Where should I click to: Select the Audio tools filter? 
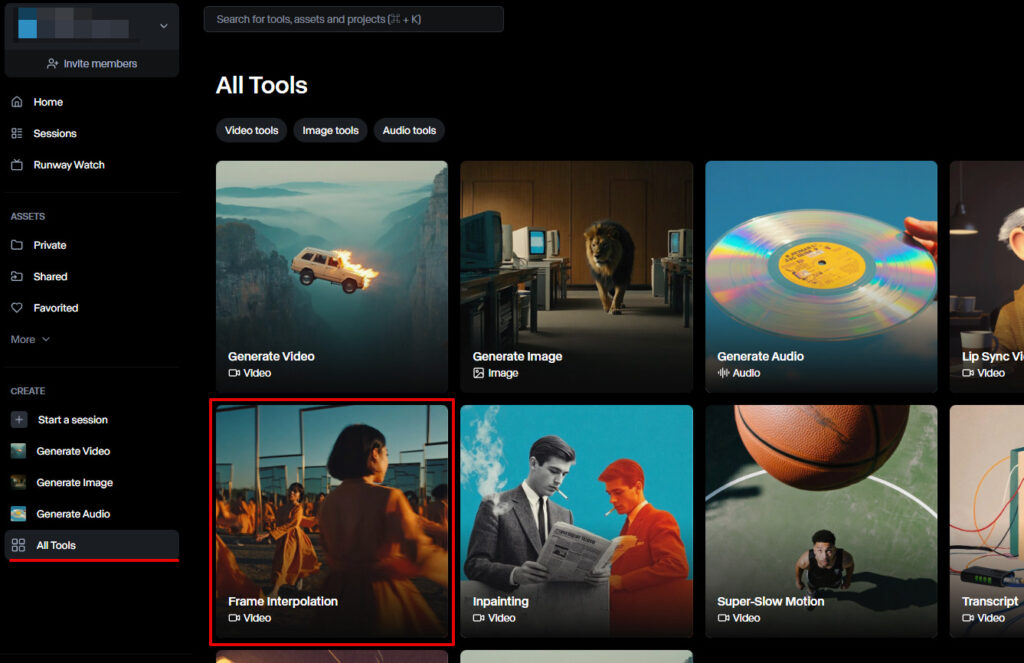(x=409, y=130)
